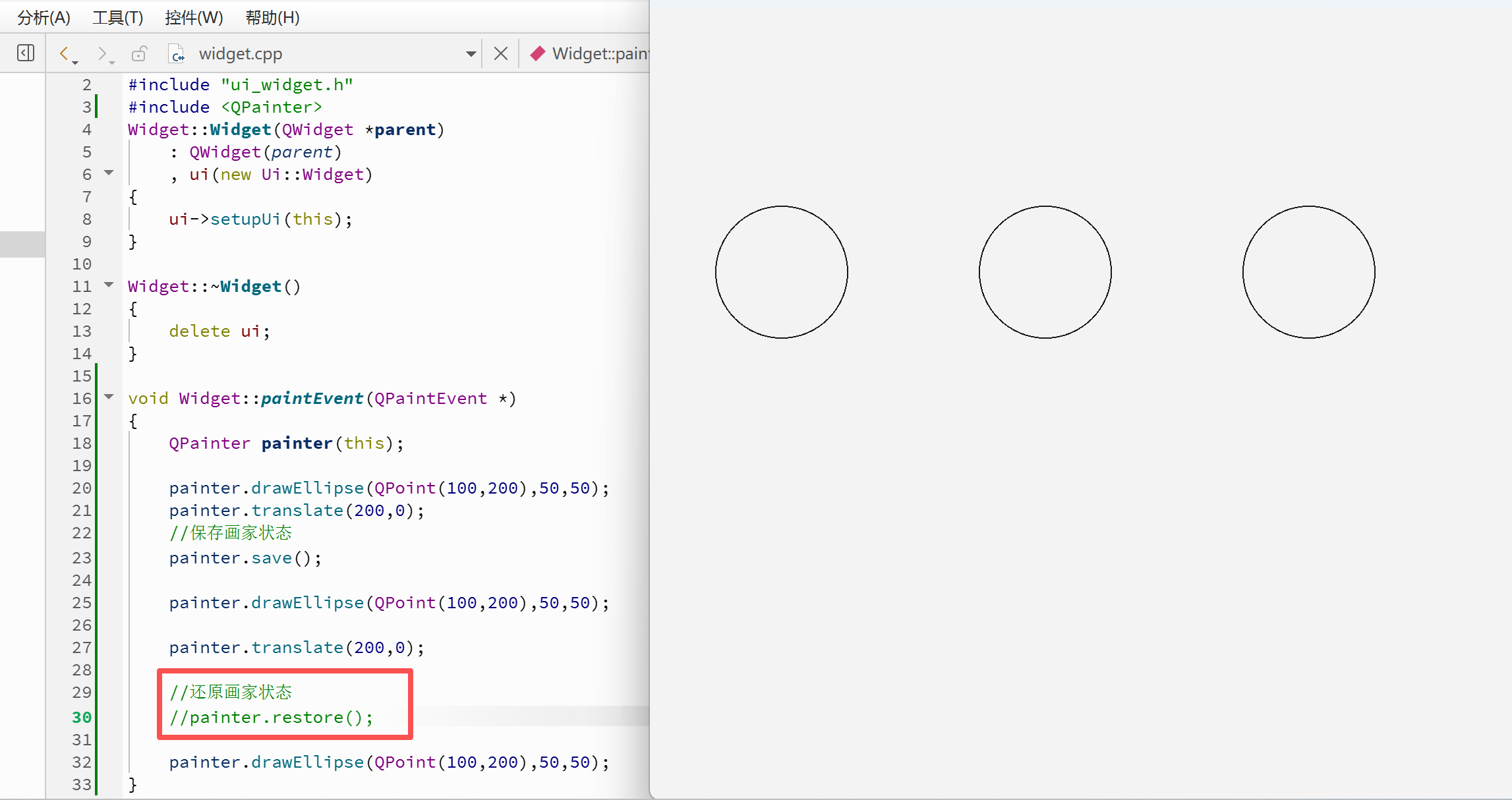Toggle the file read-only lock icon
The height and width of the screenshot is (800, 1512).
[x=139, y=53]
